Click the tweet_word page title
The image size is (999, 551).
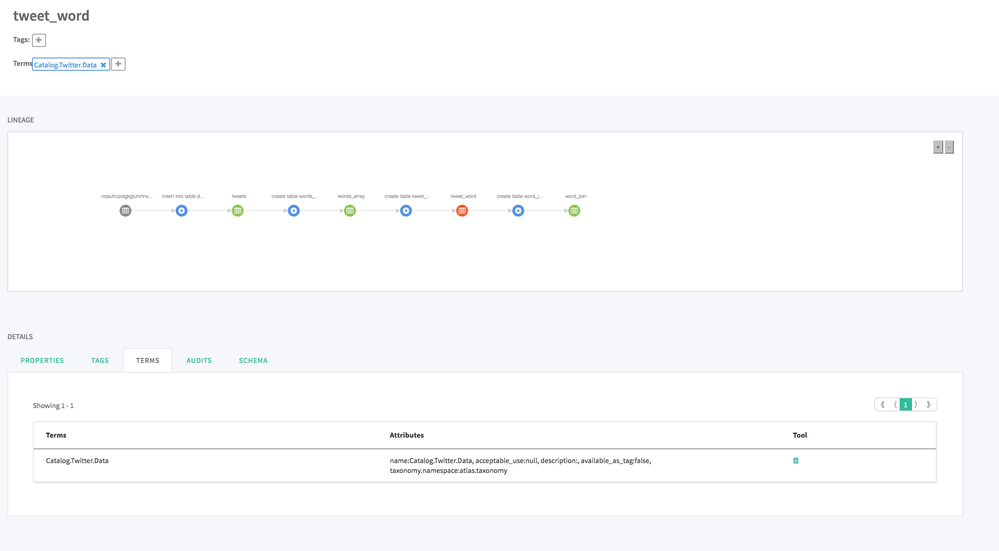51,16
